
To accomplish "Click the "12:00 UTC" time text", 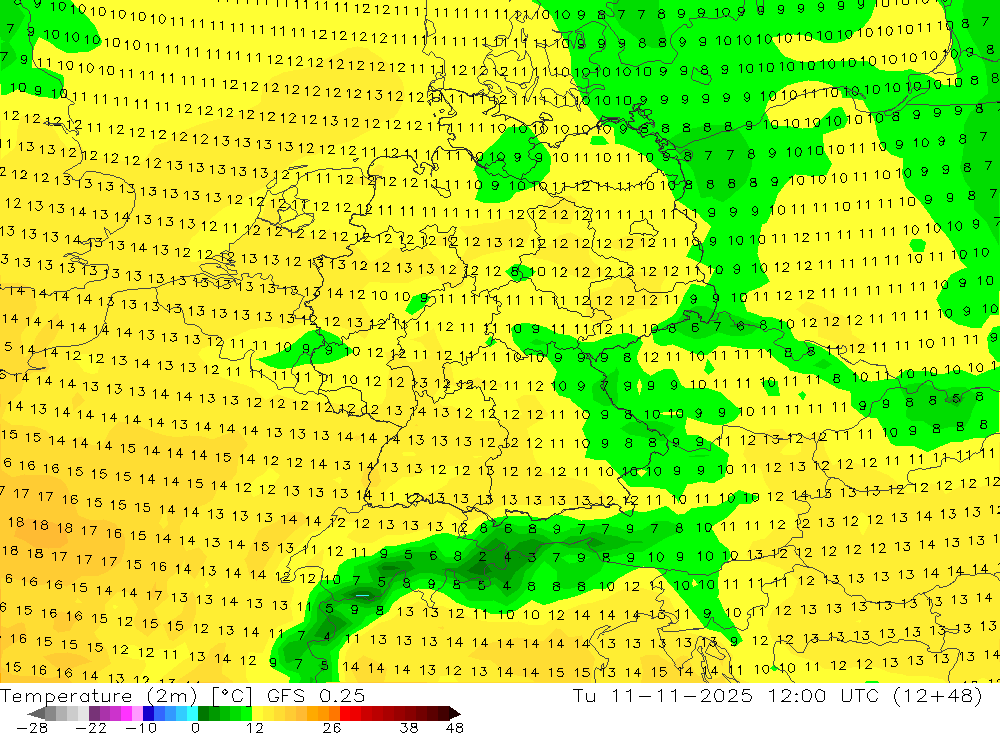I will (824, 696).
